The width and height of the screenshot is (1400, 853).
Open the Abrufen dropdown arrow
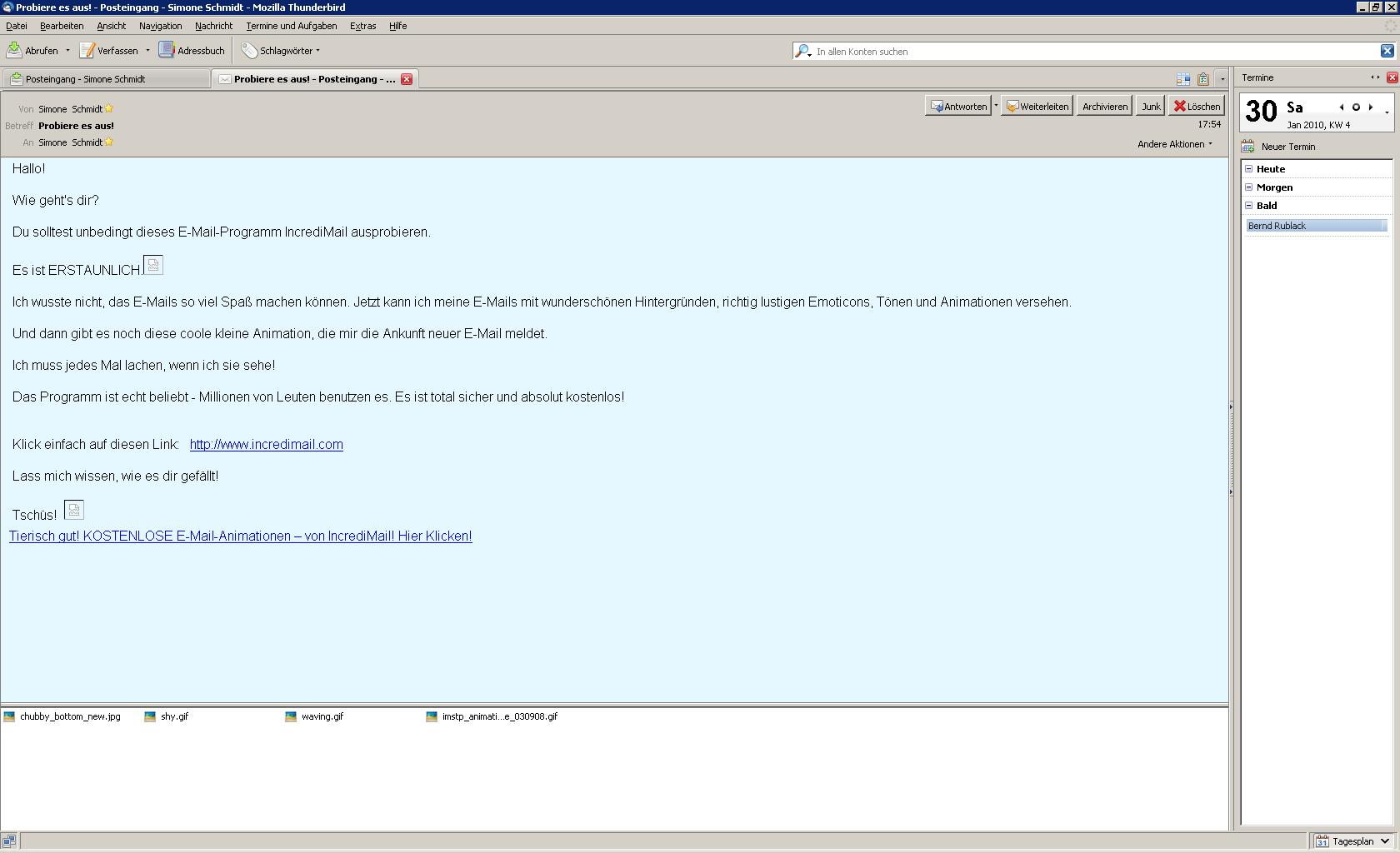point(67,51)
